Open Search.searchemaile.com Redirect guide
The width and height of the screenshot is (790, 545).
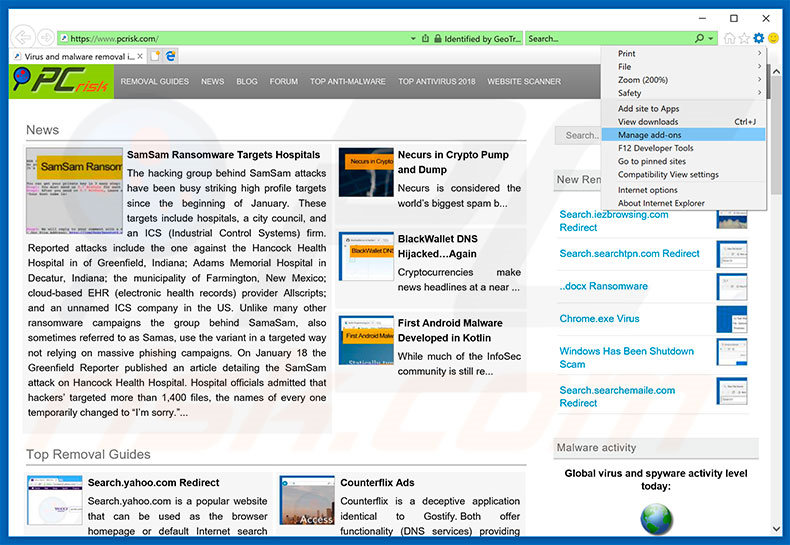click(x=617, y=396)
